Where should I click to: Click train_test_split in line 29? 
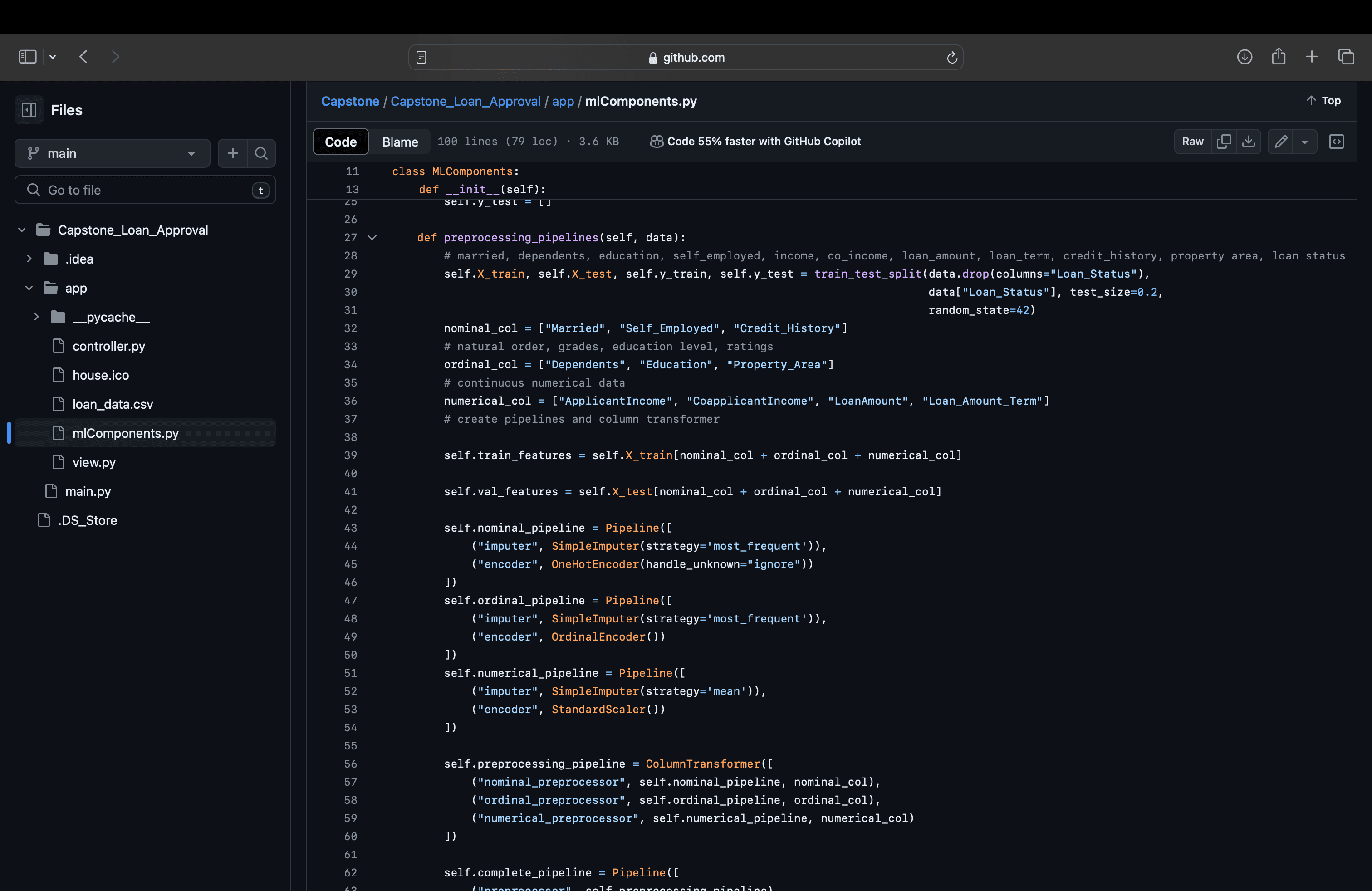tap(867, 274)
